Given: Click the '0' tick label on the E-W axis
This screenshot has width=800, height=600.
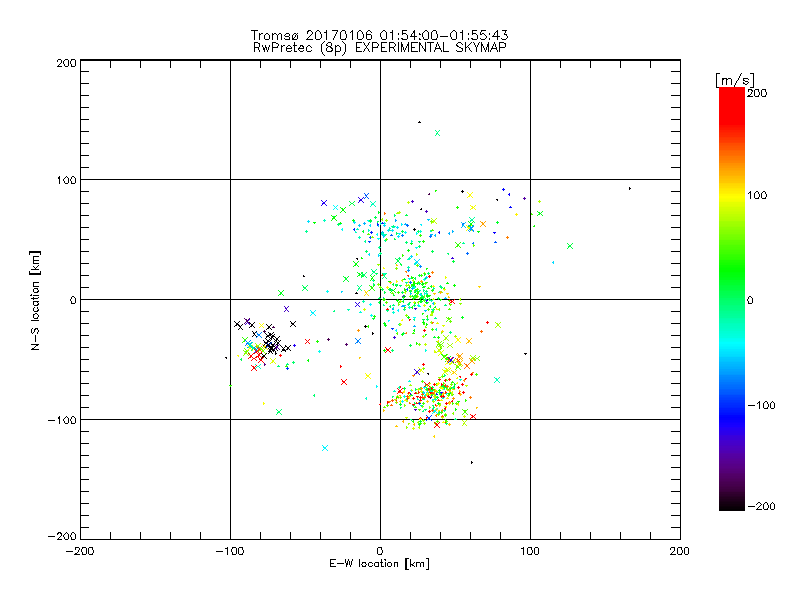Looking at the screenshot, I should point(380,551).
